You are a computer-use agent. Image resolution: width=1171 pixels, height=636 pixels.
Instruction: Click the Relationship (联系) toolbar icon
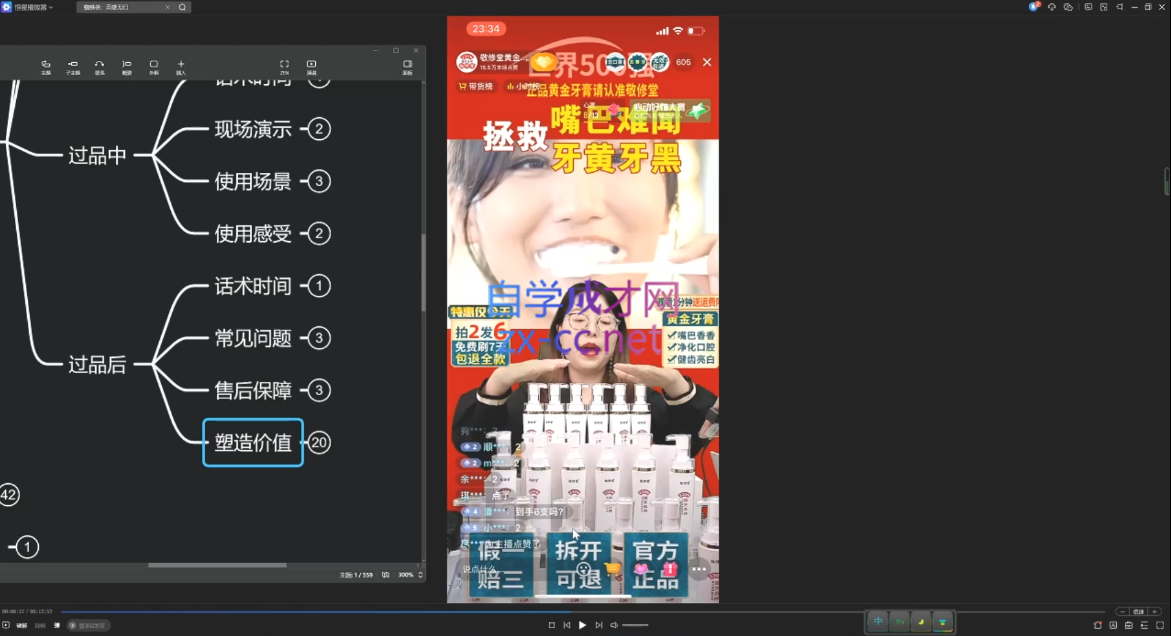point(99,67)
